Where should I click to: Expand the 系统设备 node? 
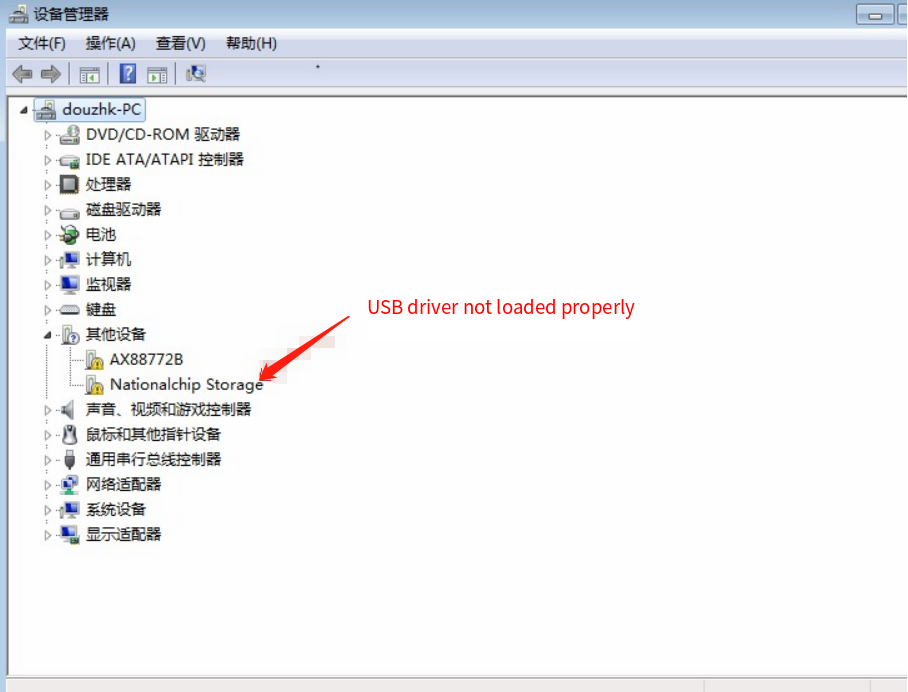[x=47, y=510]
